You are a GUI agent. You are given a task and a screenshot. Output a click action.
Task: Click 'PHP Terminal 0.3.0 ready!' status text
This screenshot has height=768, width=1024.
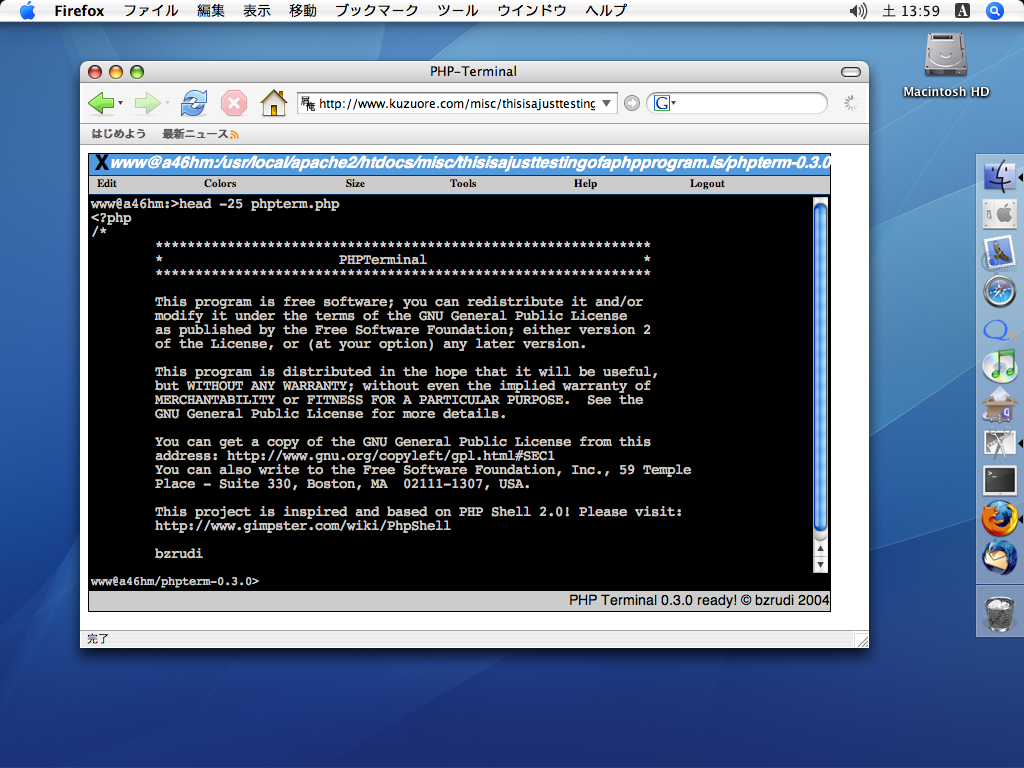(652, 600)
